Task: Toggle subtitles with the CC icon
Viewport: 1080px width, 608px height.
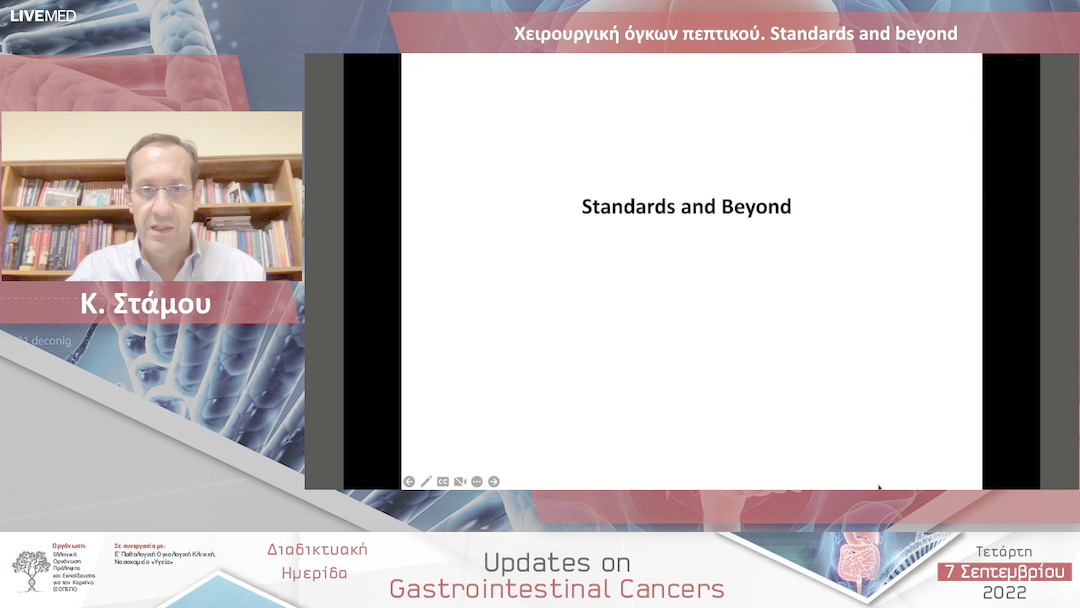Action: point(443,481)
